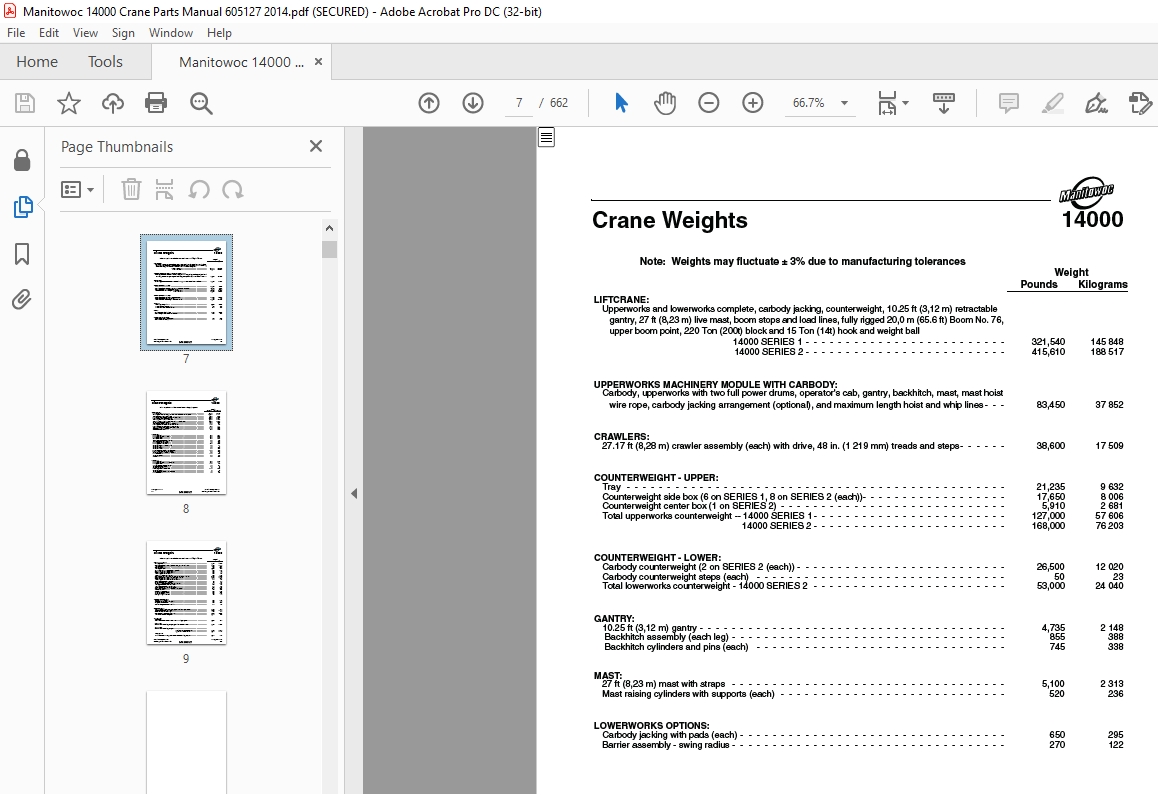Click the 'COUNTERWEIGHT - UPPER:' heading
The width and height of the screenshot is (1158, 794).
tap(656, 478)
